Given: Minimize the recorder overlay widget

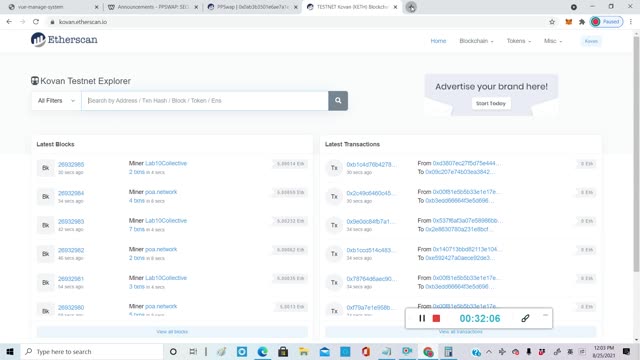Looking at the screenshot, I should point(545,315).
